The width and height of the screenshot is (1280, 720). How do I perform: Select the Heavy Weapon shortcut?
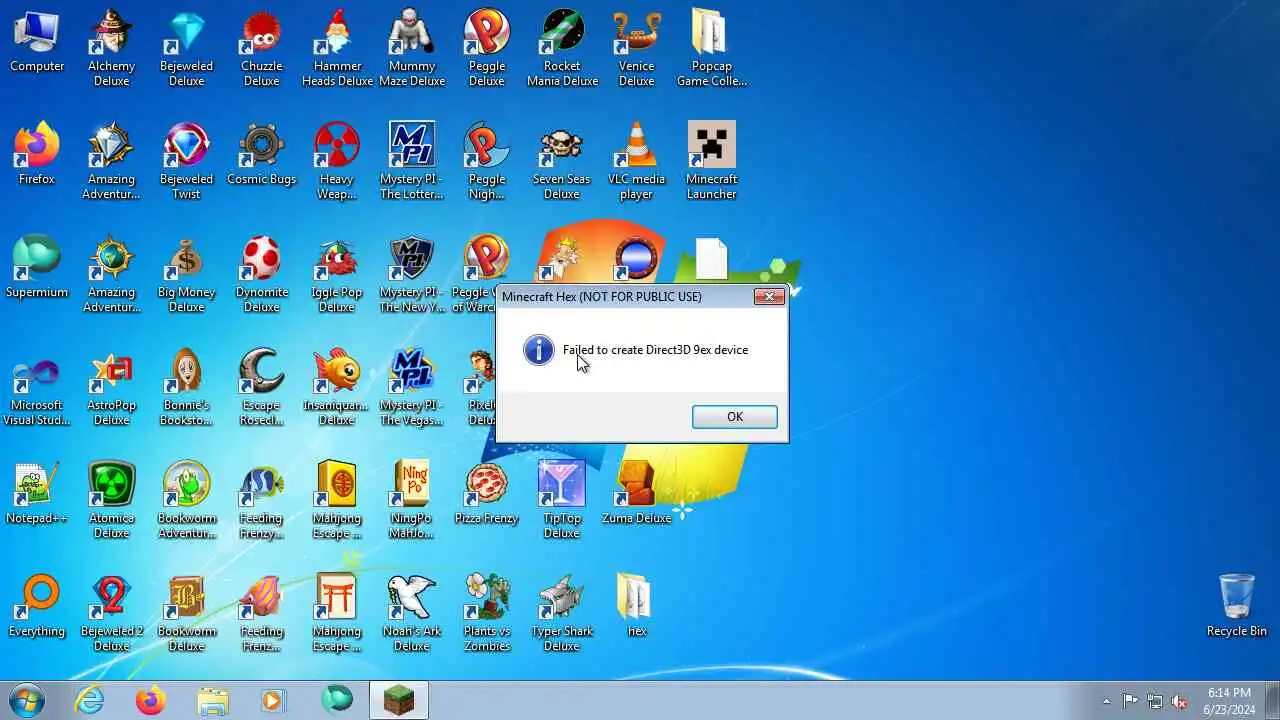pyautogui.click(x=337, y=161)
